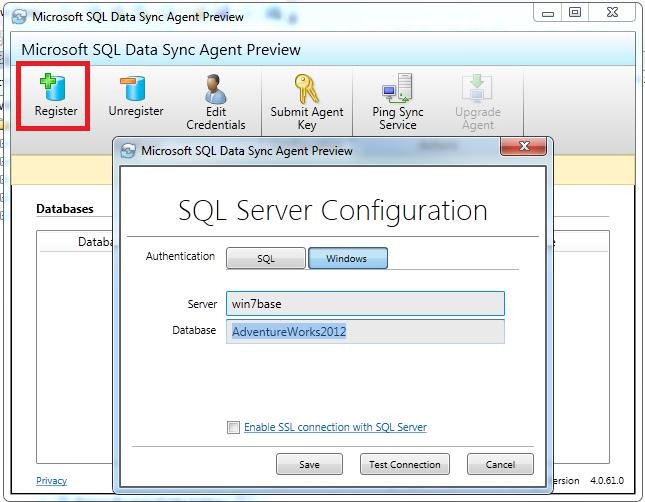Screen dimensions: 645x502
Task: Click the Database field with AdventureWorks2012
Action: pyautogui.click(x=365, y=332)
